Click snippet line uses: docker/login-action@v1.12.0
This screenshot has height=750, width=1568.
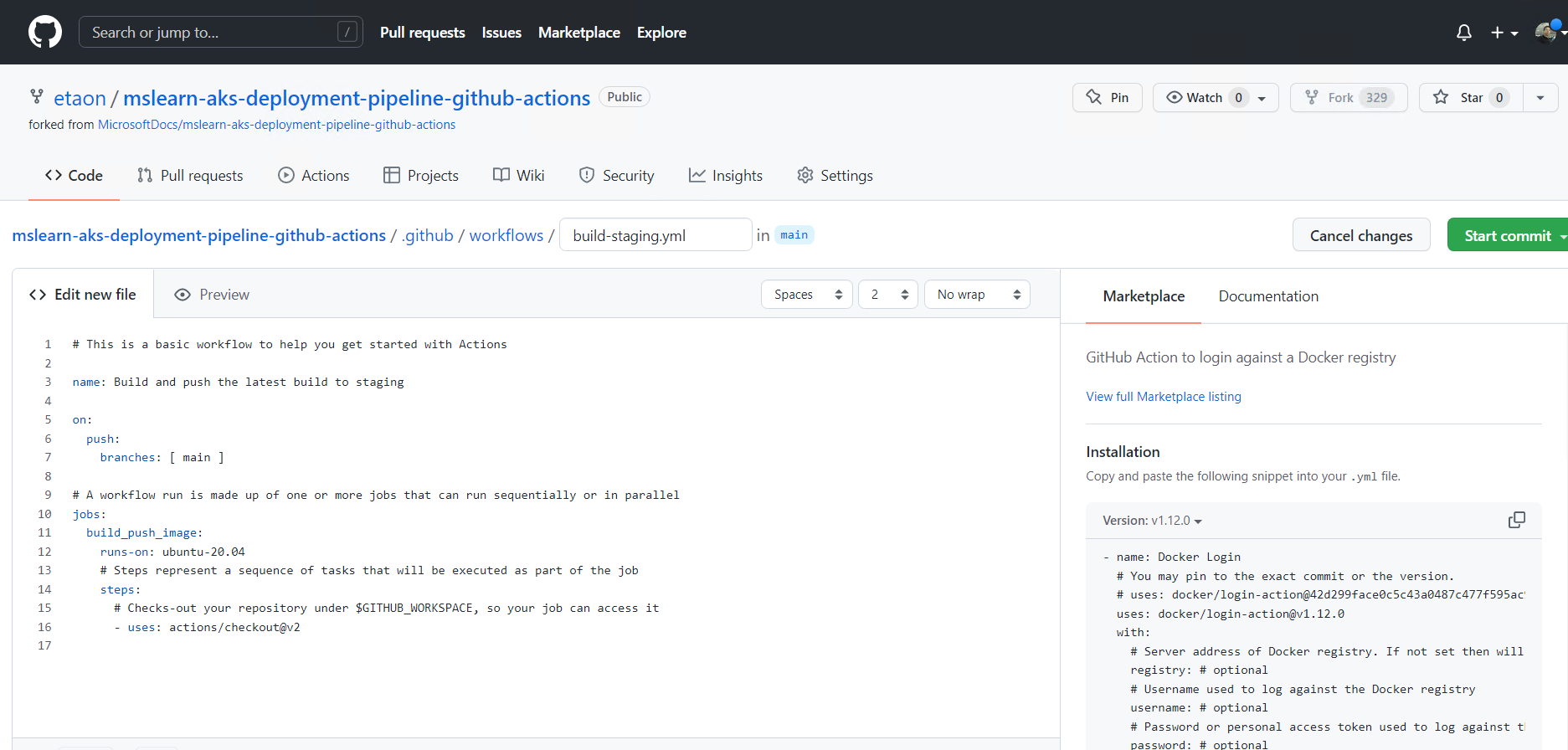[1231, 614]
